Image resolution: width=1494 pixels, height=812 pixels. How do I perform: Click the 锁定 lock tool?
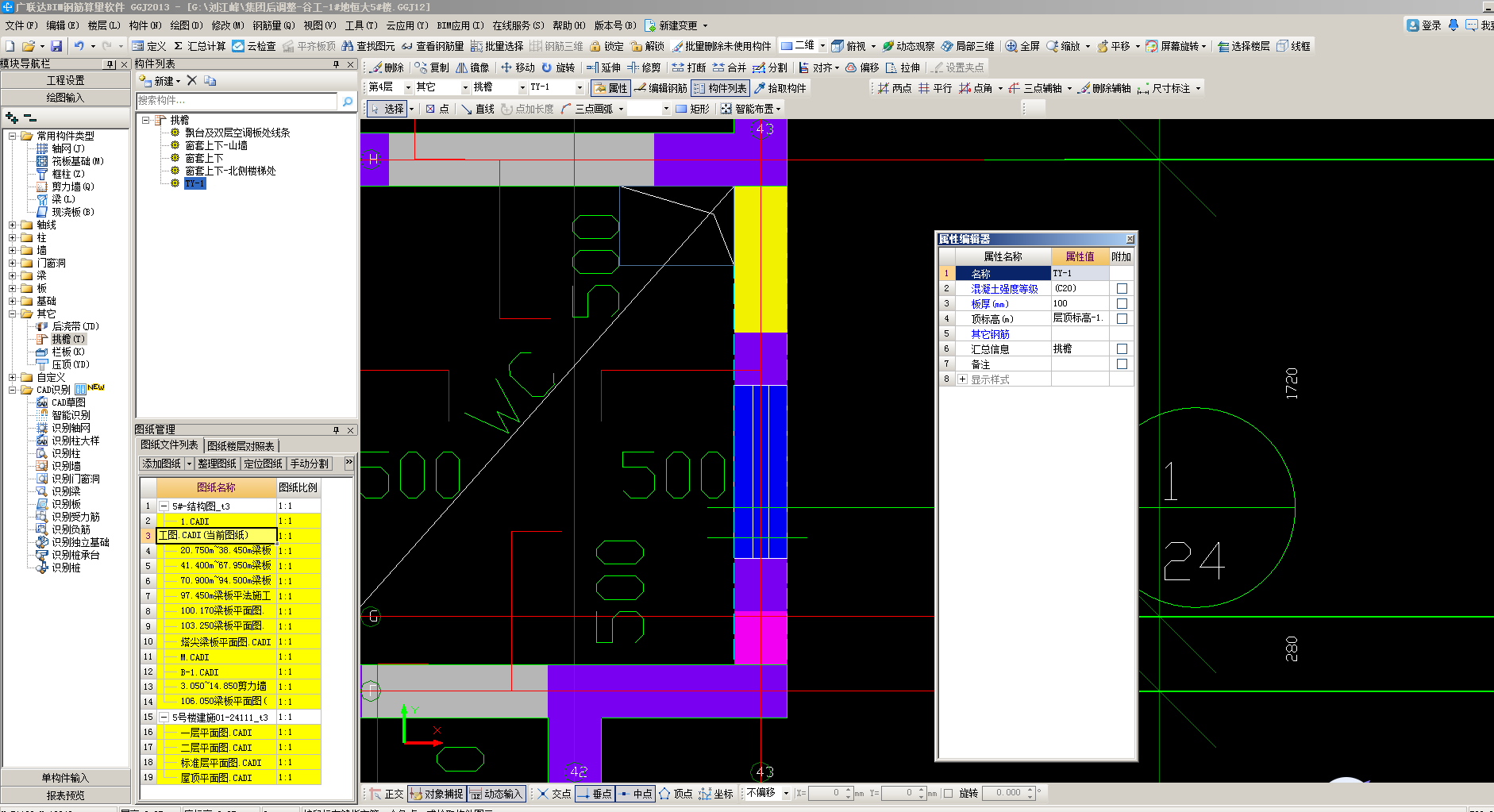point(606,46)
